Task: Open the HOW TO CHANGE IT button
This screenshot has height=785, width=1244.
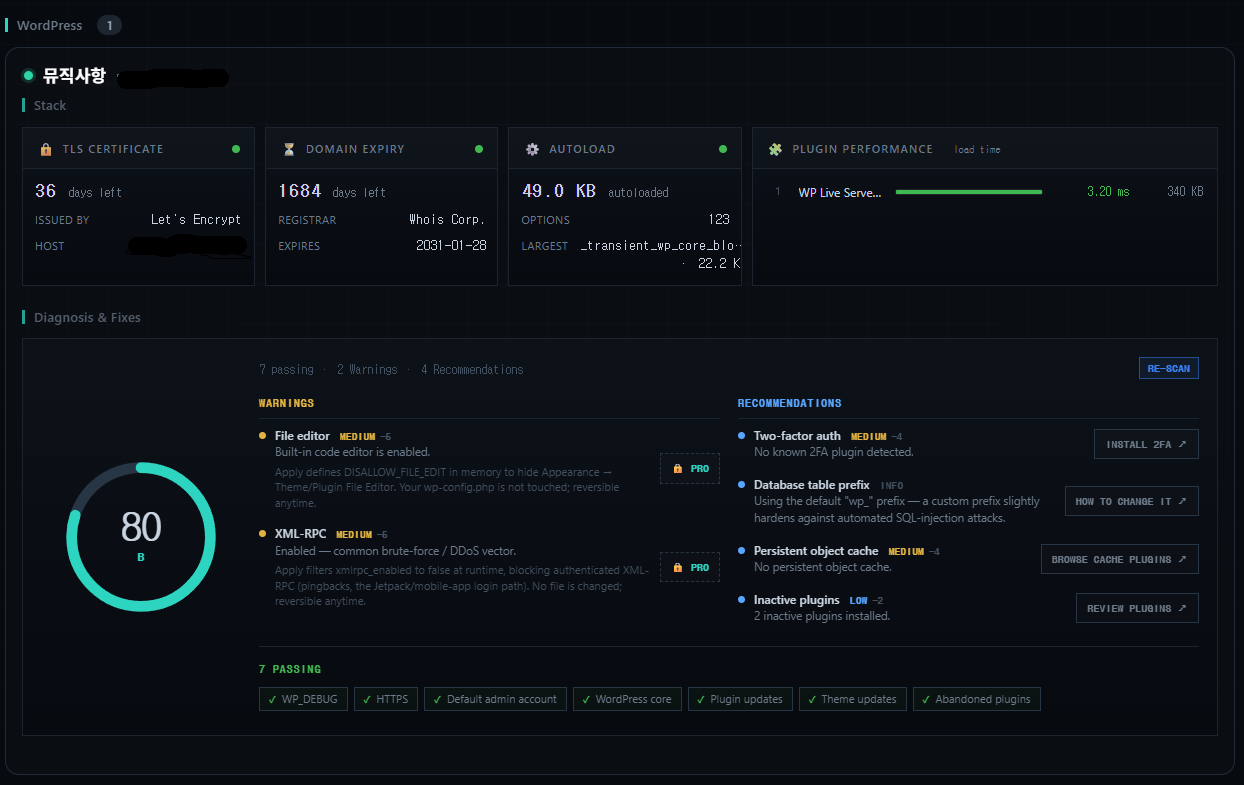Action: coord(1131,501)
